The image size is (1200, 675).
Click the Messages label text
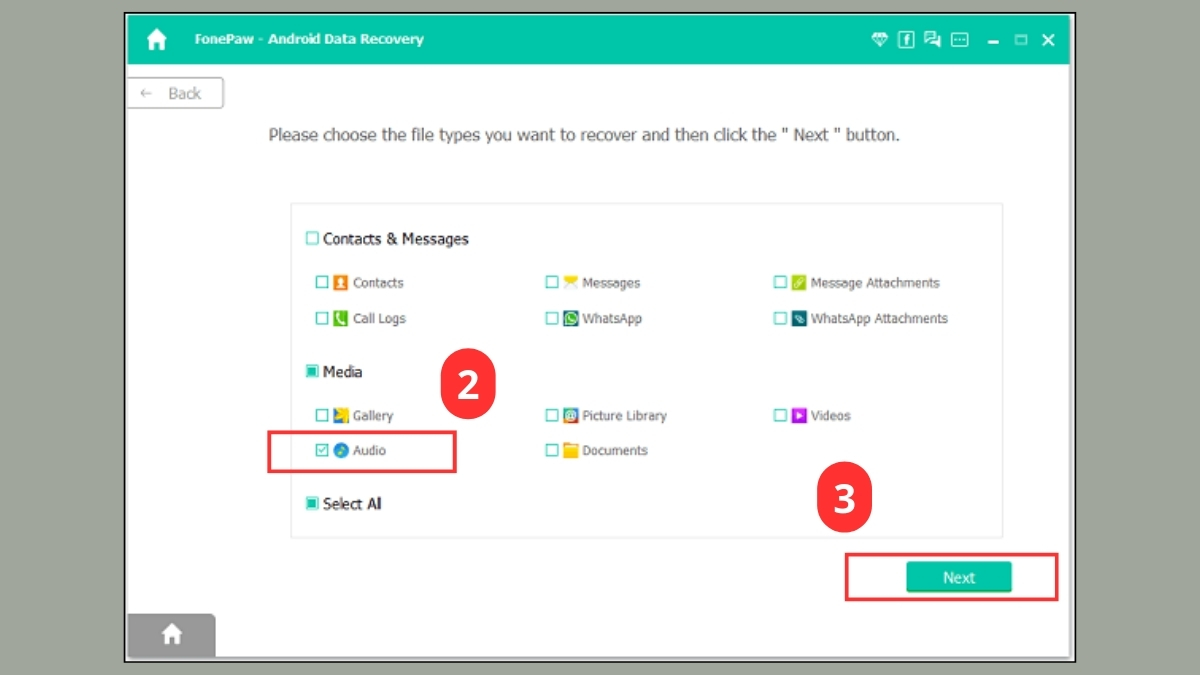tap(611, 283)
